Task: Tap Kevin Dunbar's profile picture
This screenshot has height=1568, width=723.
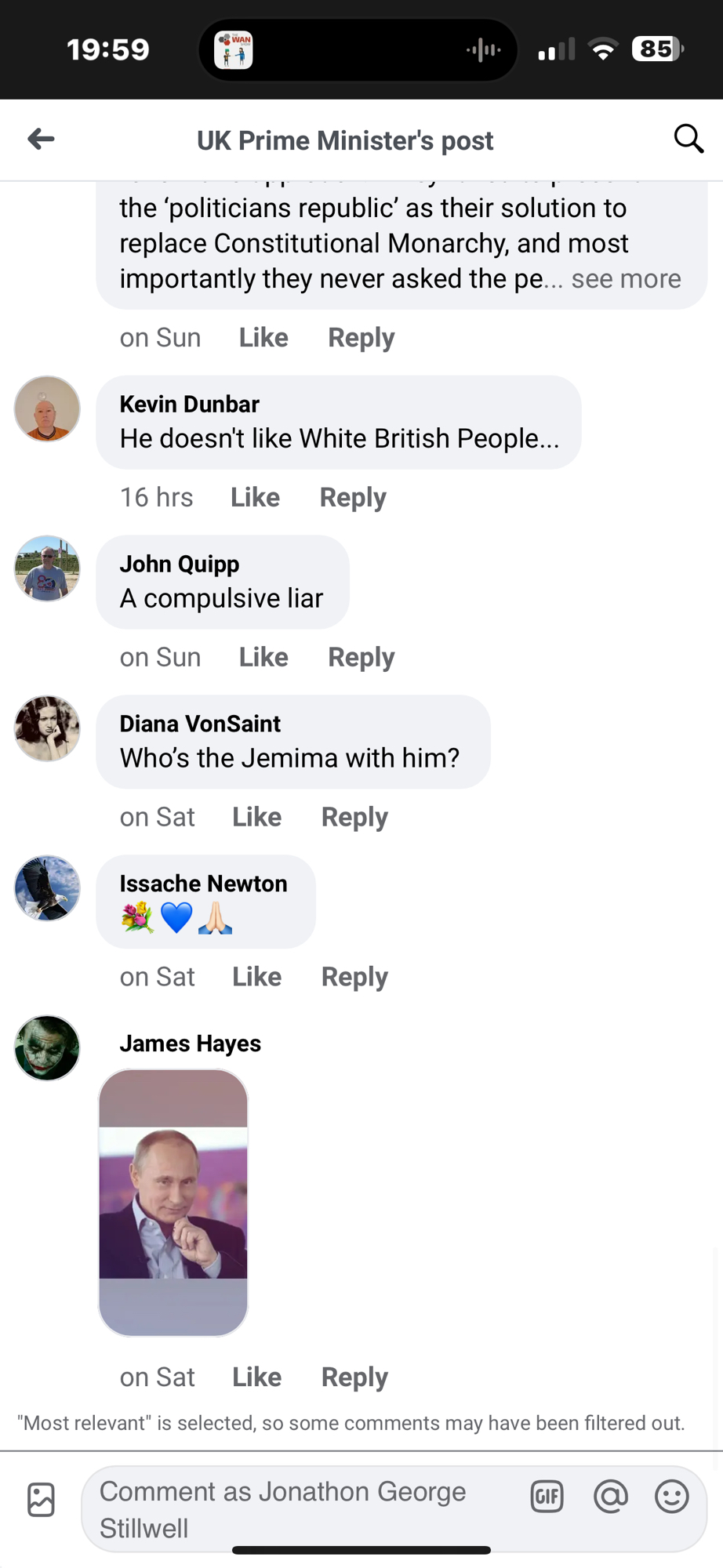Action: point(47,408)
